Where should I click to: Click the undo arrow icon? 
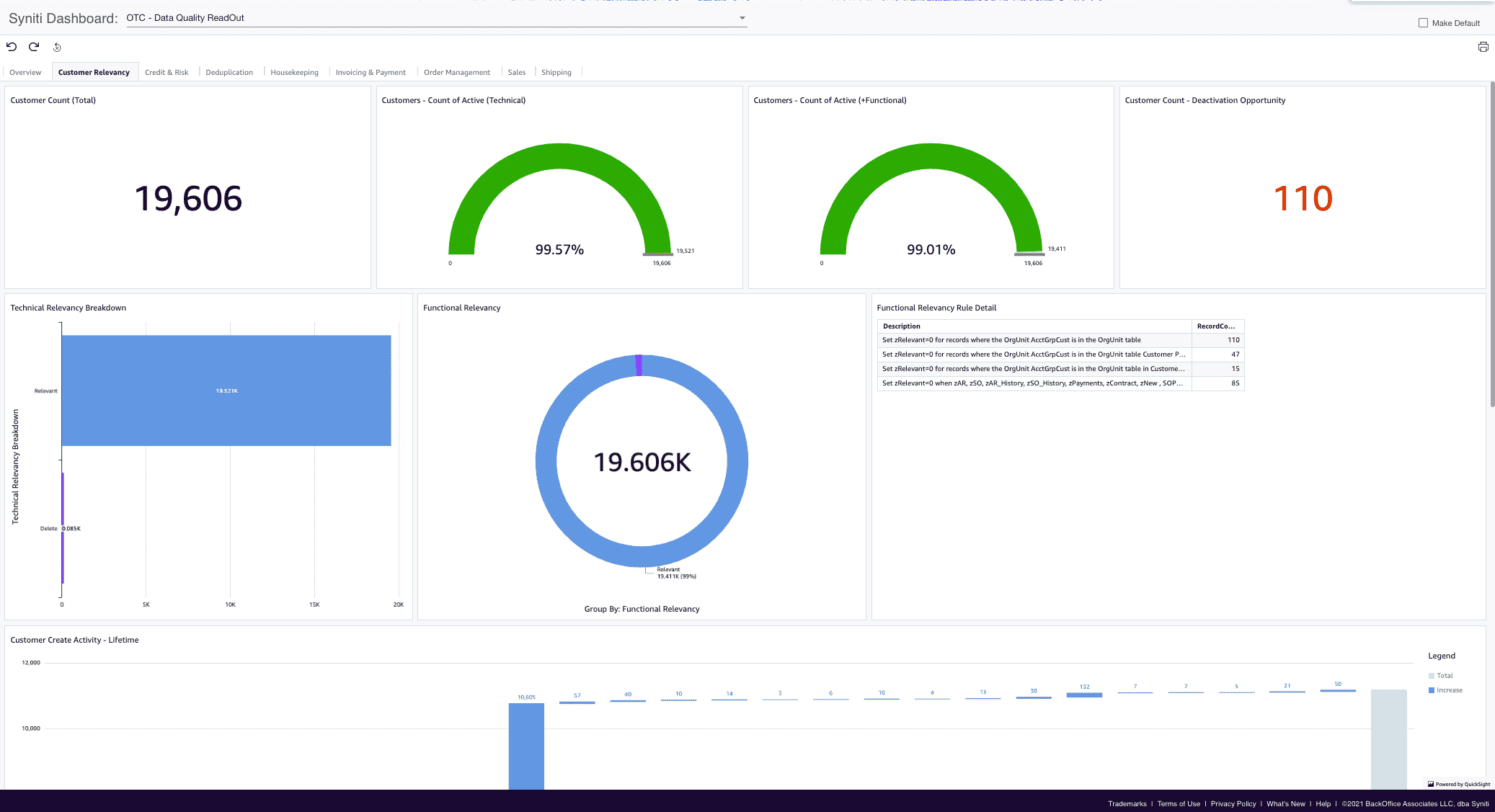pyautogui.click(x=12, y=47)
